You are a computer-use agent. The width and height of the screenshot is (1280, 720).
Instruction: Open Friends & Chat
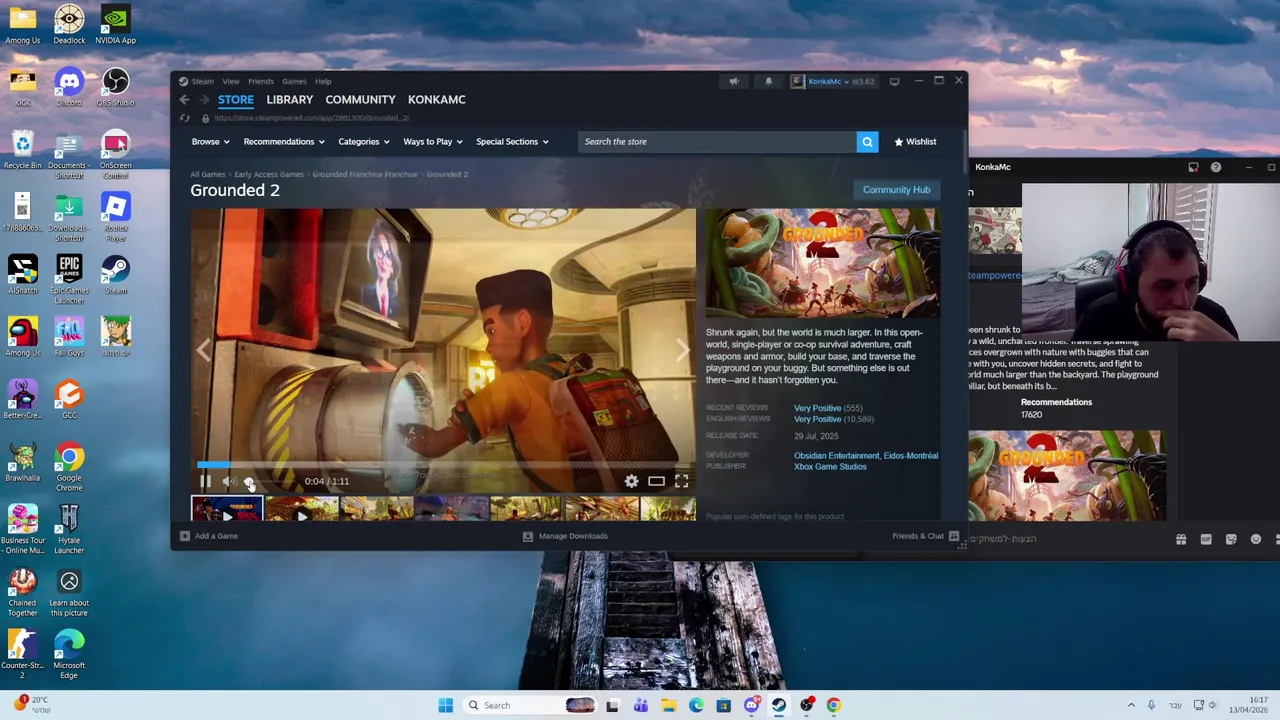pos(925,536)
